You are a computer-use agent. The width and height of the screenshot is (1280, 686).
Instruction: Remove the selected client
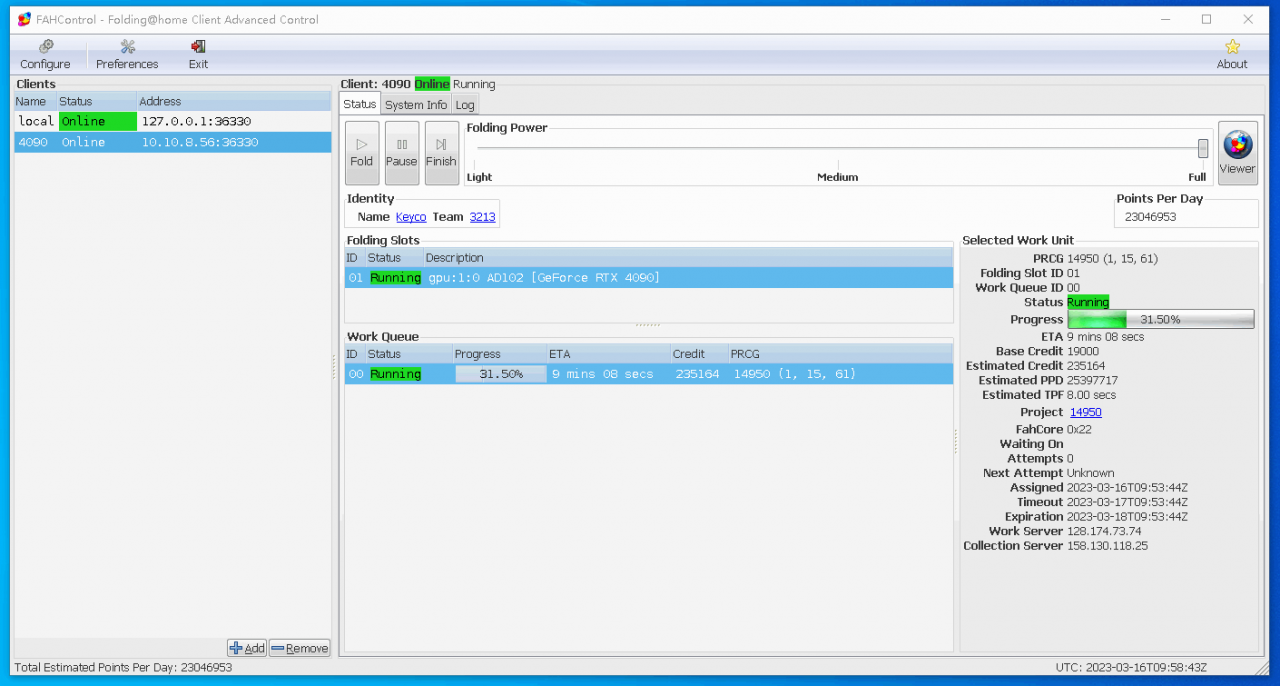click(299, 648)
